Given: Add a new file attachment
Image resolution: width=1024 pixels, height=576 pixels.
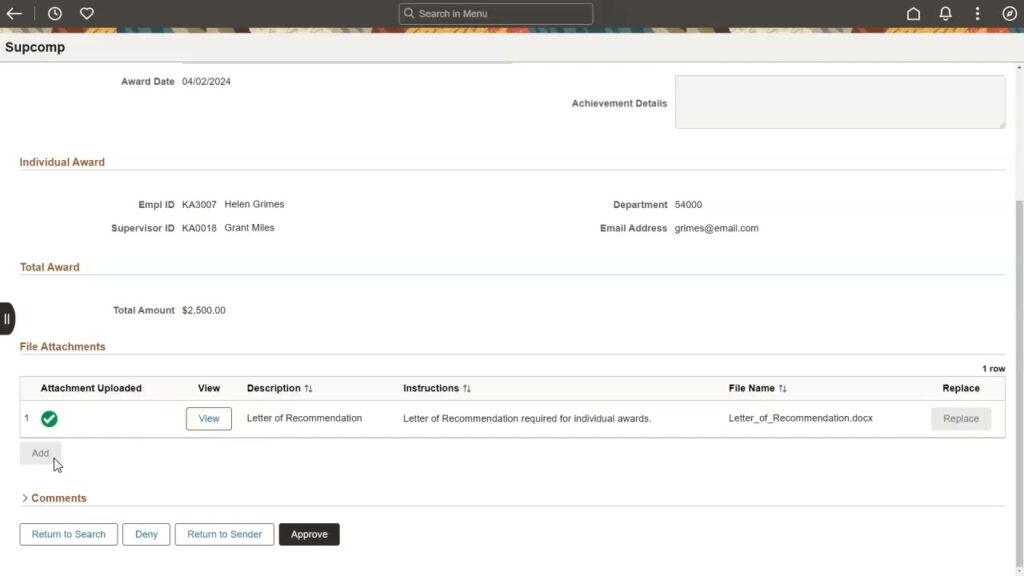Looking at the screenshot, I should (40, 452).
